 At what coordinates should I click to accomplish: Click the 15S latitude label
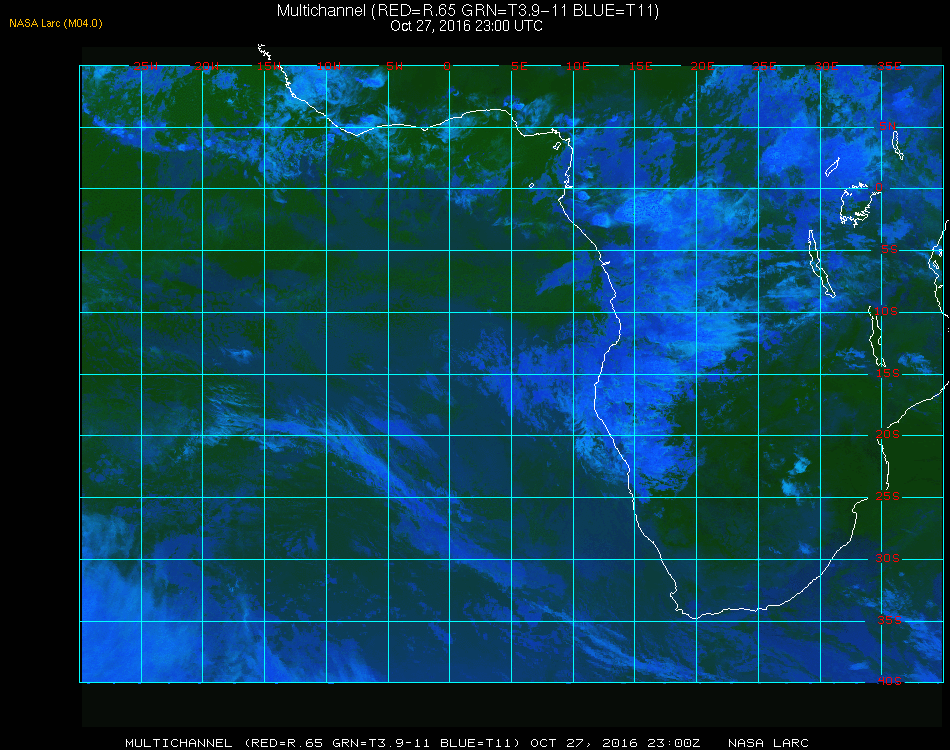[888, 373]
